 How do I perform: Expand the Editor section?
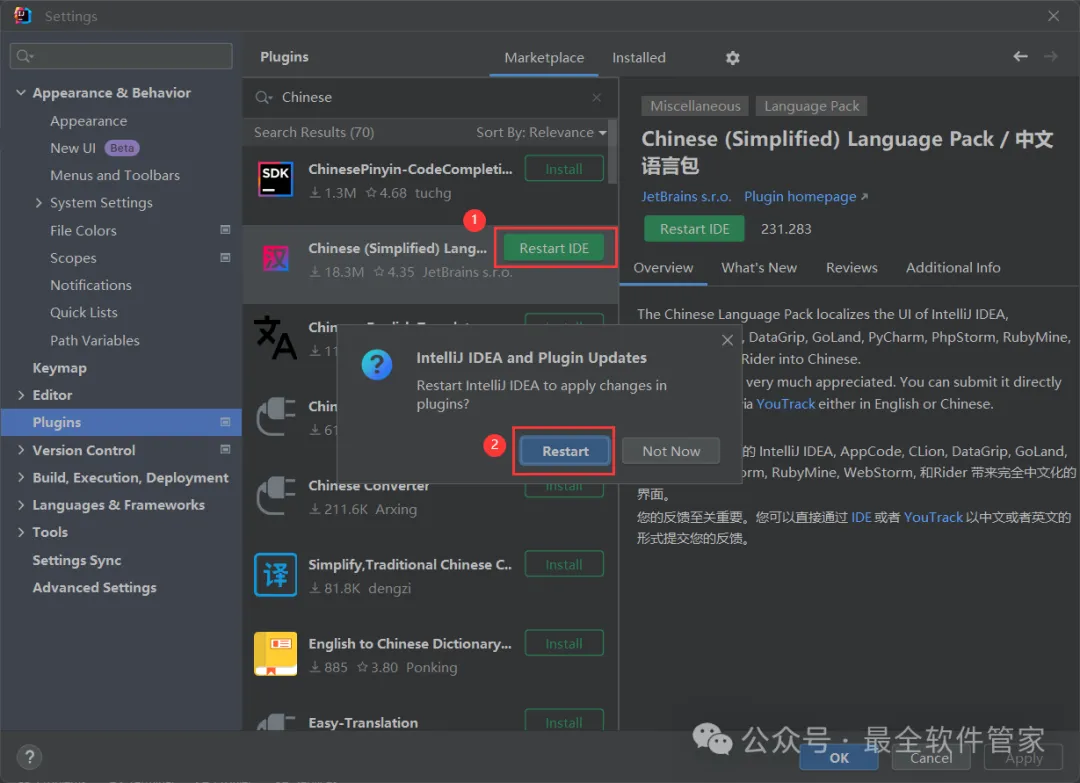[x=21, y=395]
